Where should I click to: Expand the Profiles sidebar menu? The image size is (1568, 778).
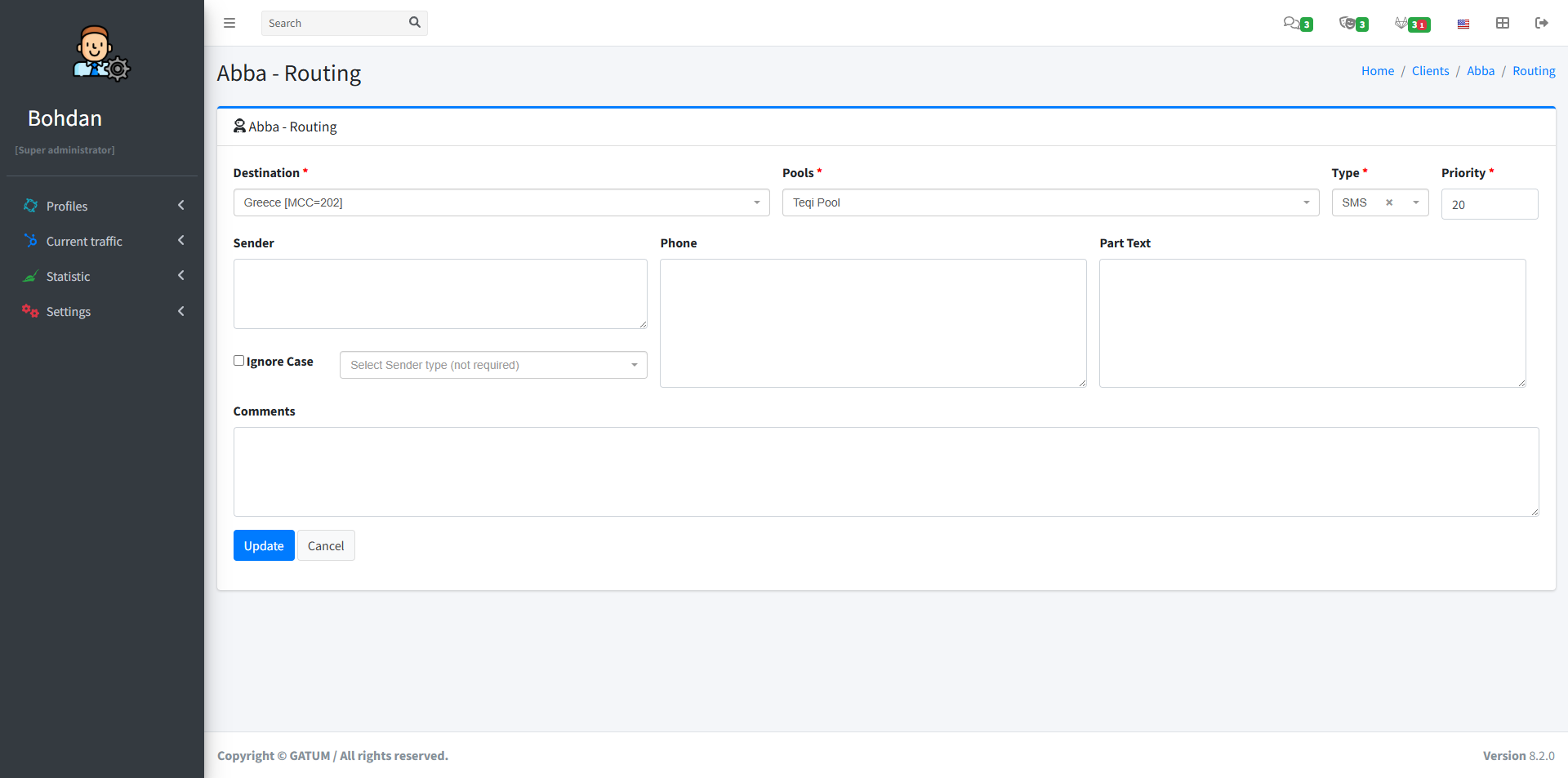click(102, 206)
